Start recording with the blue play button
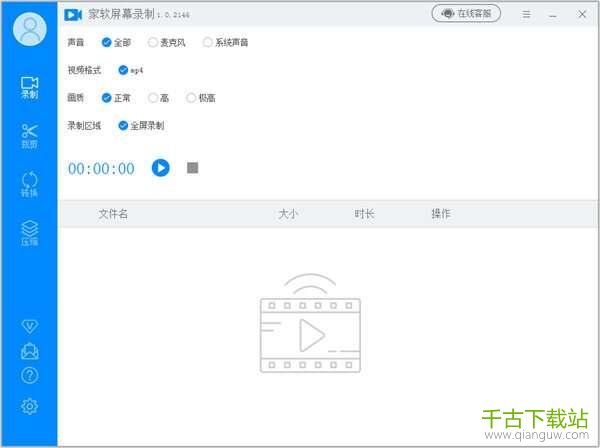The width and height of the screenshot is (600, 448). coord(160,168)
